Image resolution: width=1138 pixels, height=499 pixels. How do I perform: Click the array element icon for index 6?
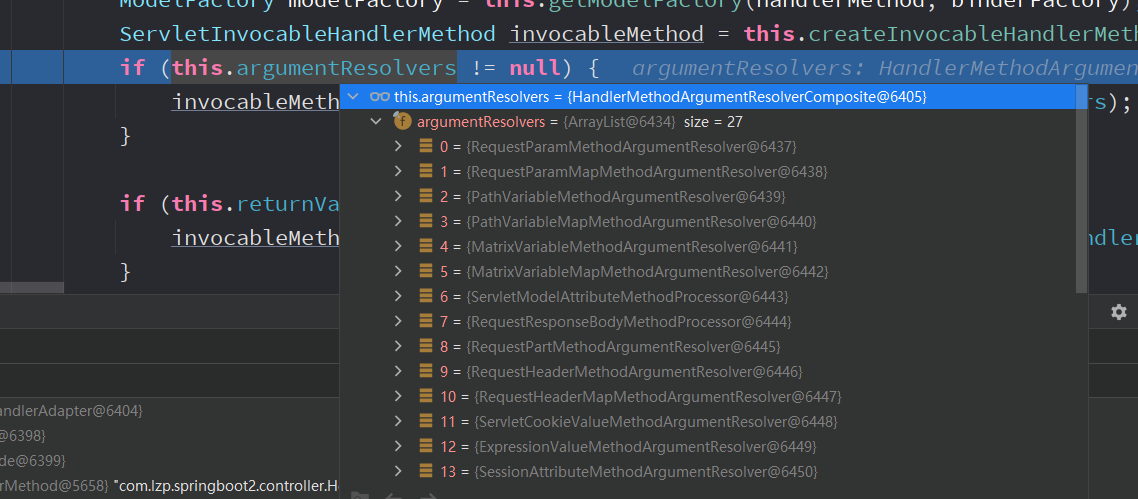(x=427, y=297)
